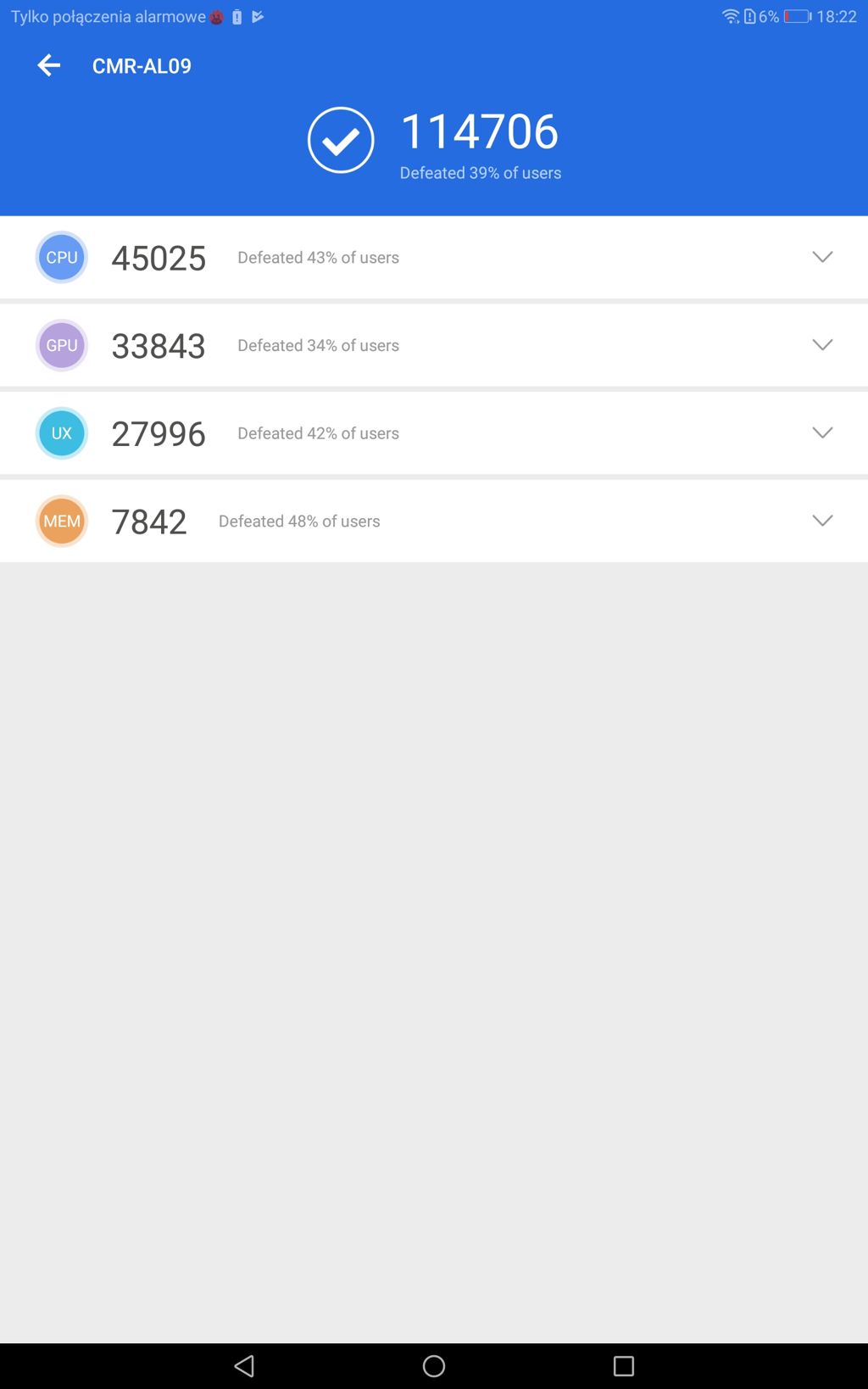The height and width of the screenshot is (1389, 868).
Task: Tap the Wi-Fi status icon
Action: (x=730, y=16)
